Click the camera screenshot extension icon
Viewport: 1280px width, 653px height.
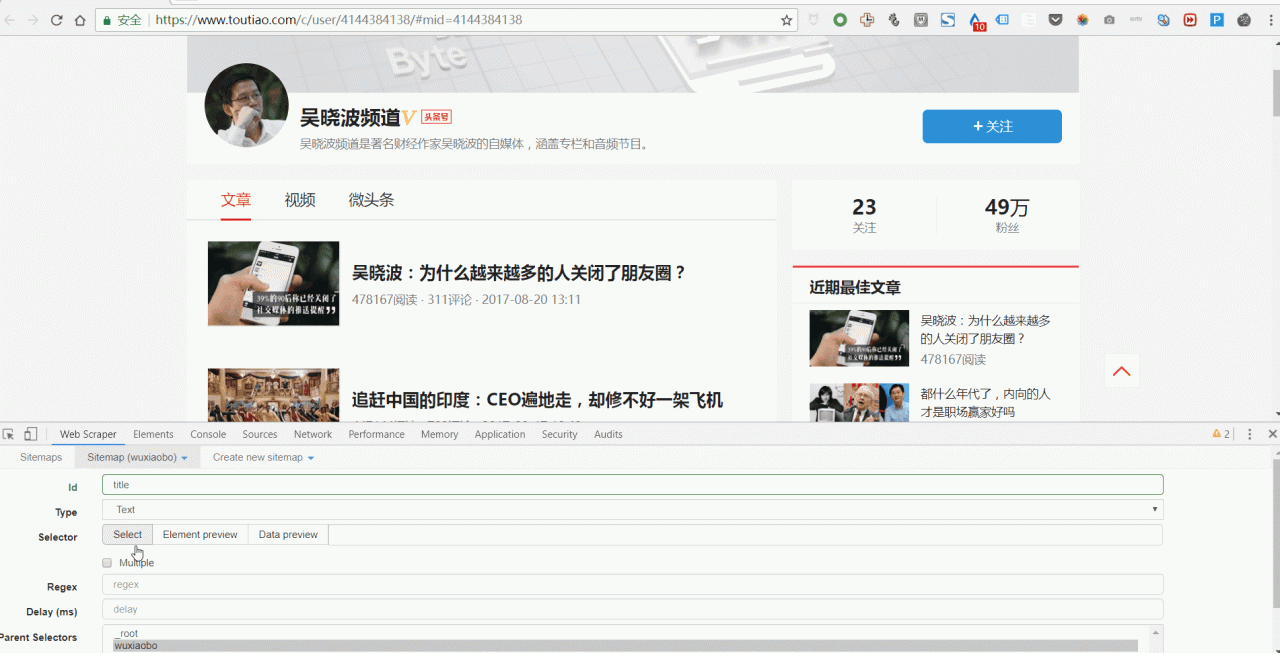[x=1110, y=20]
